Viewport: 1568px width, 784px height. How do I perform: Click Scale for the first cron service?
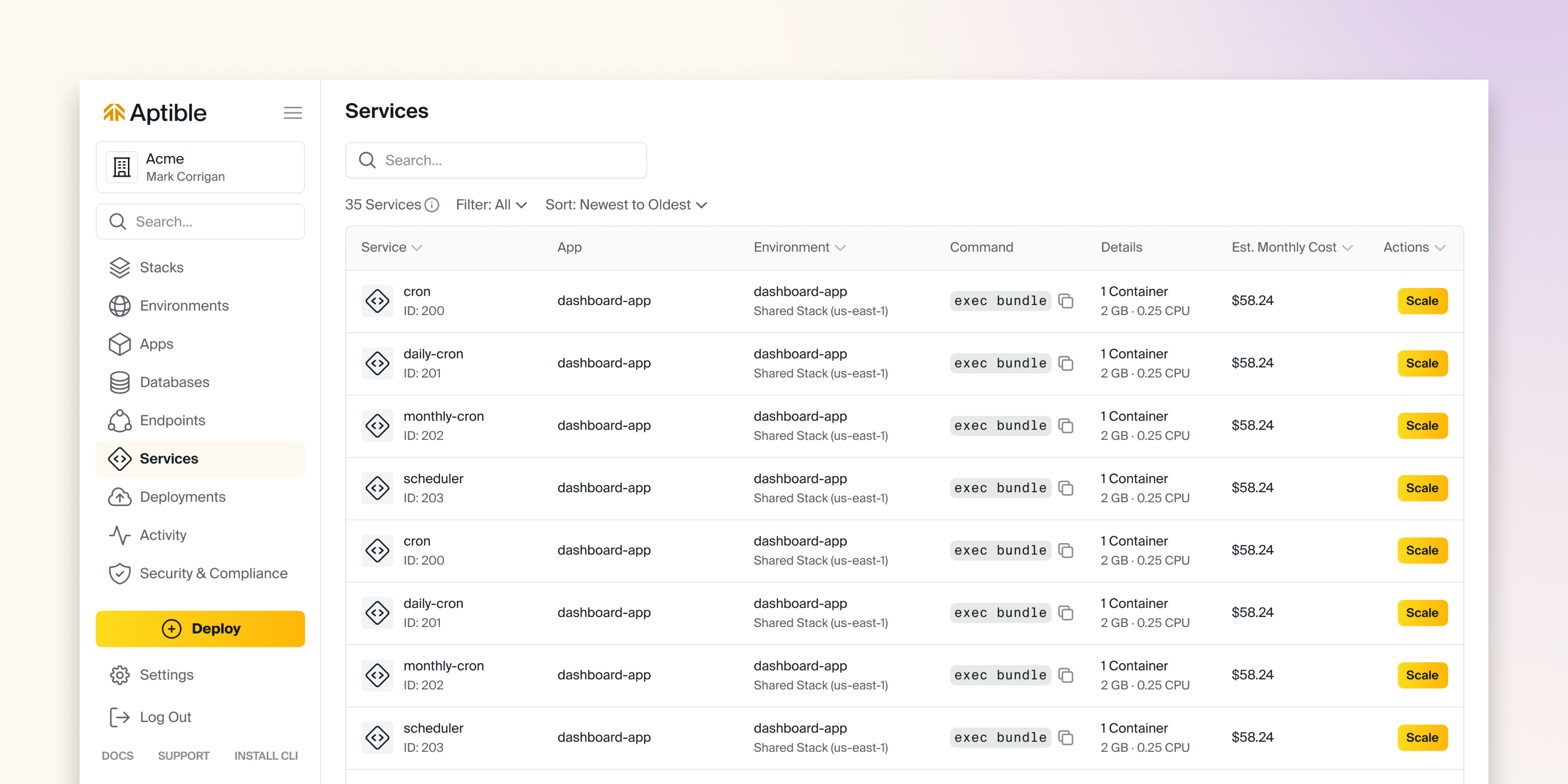1421,301
